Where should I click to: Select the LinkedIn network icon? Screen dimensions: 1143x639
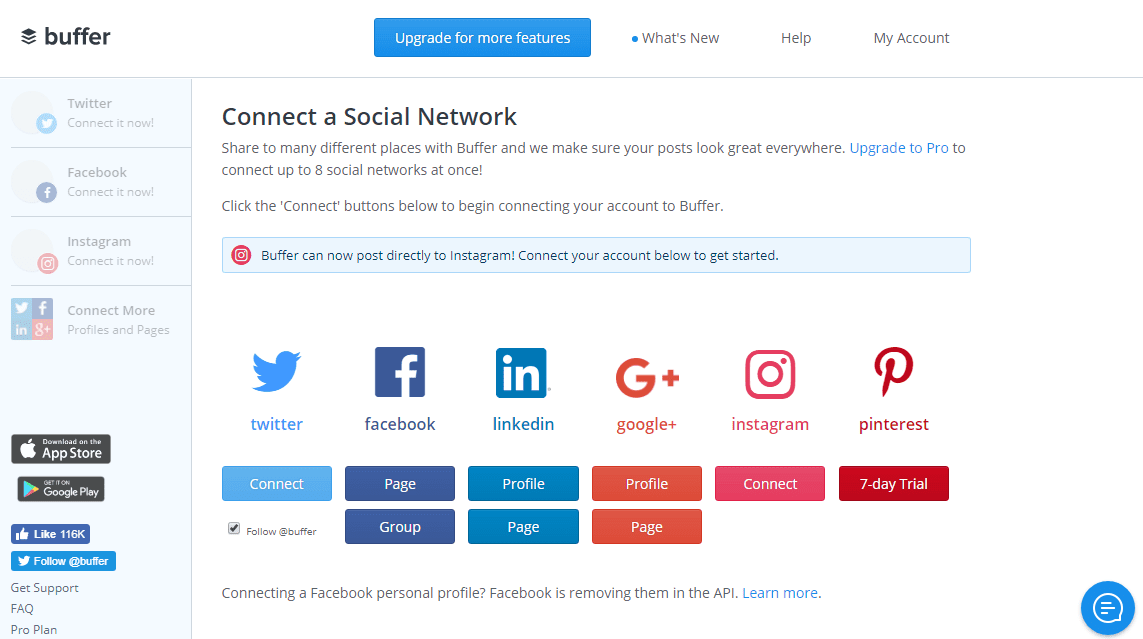coord(523,372)
